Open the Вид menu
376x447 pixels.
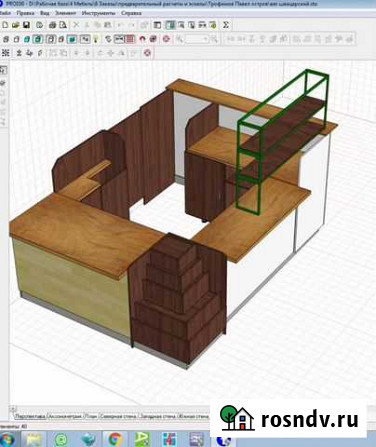44,13
